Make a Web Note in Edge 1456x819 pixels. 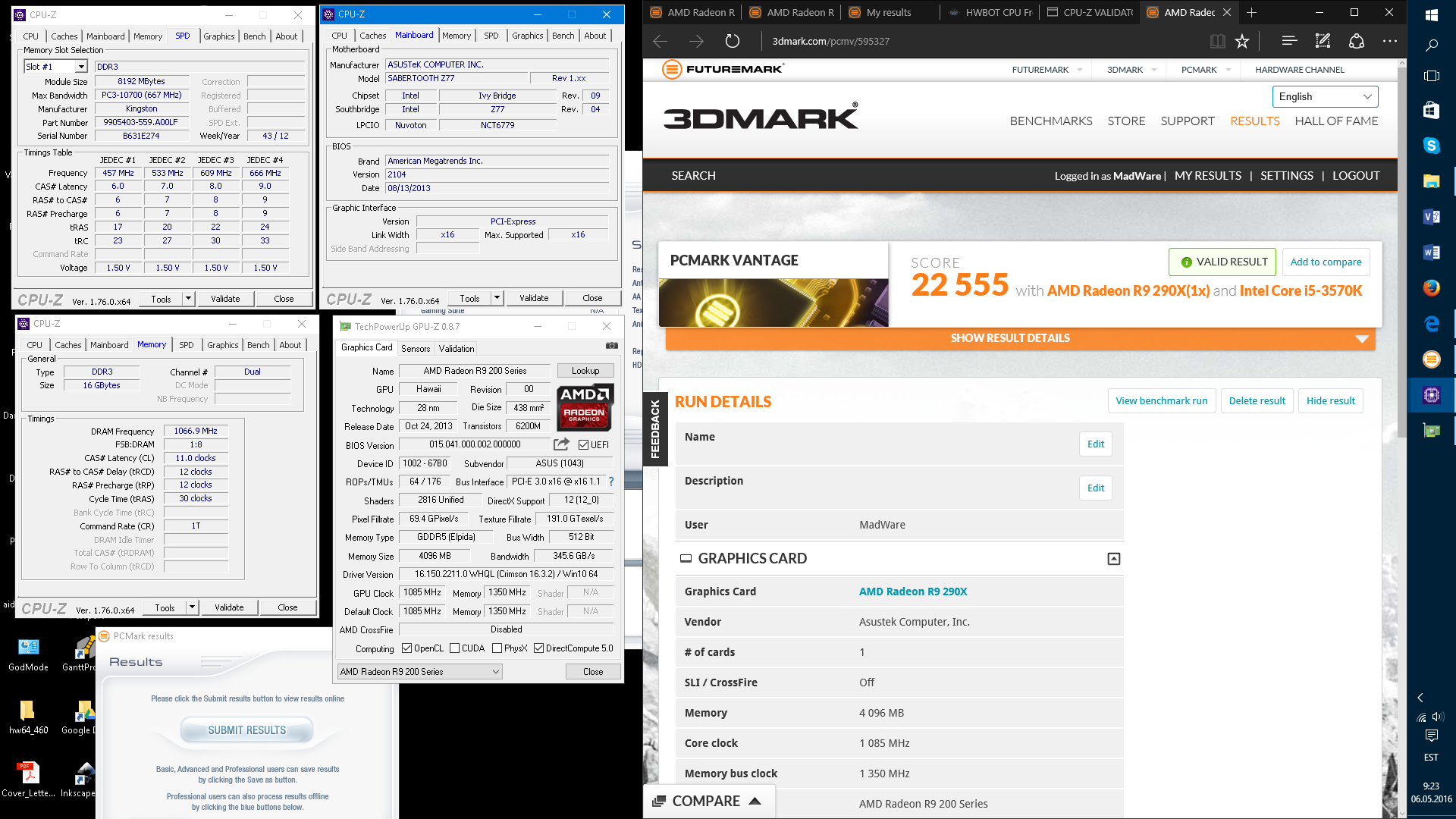click(1323, 41)
